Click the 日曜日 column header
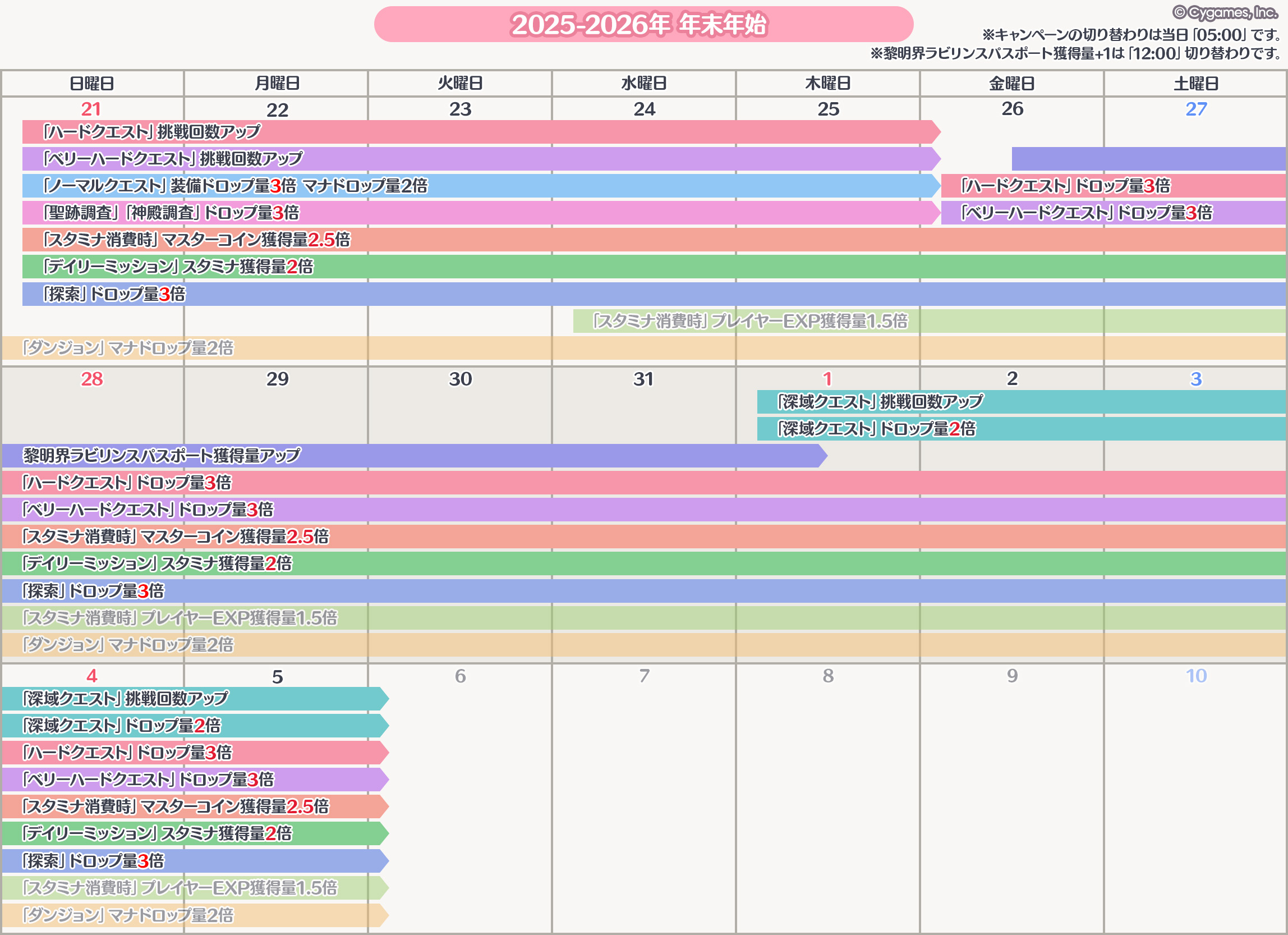Image resolution: width=1288 pixels, height=935 pixels. pos(92,84)
